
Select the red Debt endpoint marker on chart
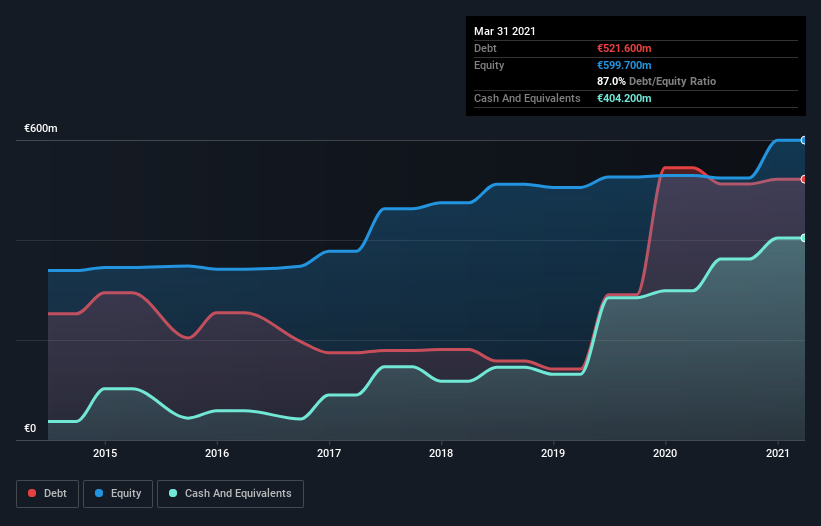point(804,179)
